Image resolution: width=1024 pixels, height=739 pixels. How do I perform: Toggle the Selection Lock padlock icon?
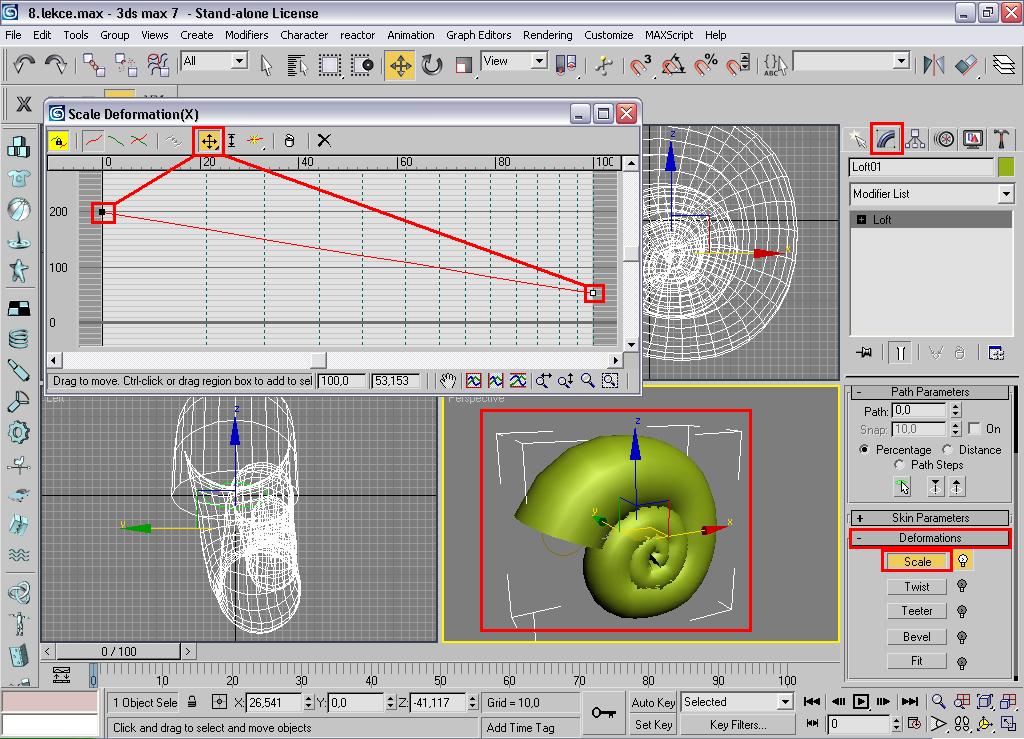(192, 702)
